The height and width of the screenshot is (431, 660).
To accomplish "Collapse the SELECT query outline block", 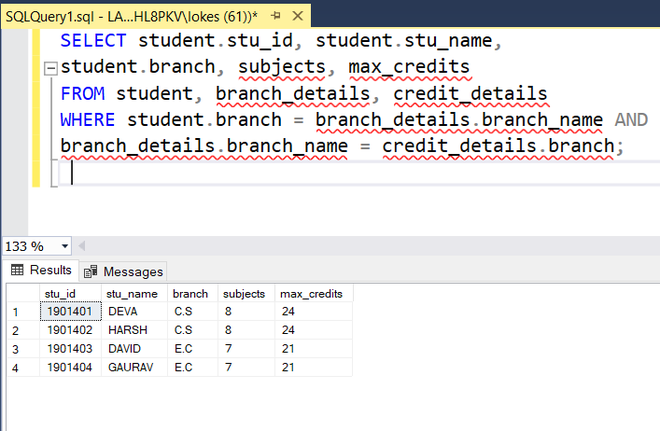I will [49, 68].
